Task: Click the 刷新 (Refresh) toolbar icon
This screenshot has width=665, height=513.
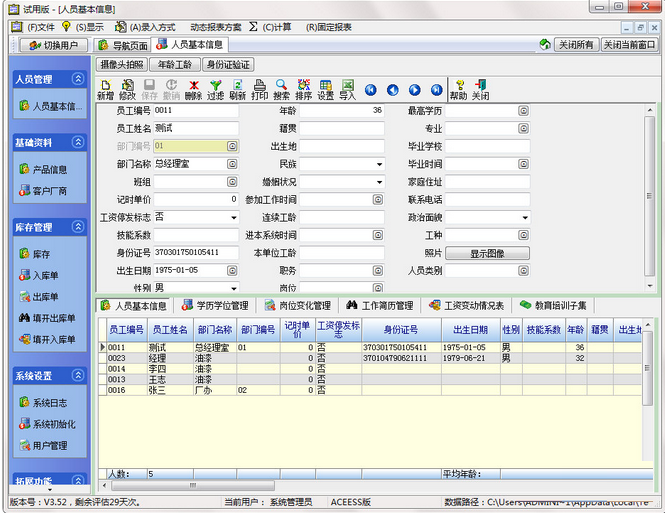Action: pos(238,90)
